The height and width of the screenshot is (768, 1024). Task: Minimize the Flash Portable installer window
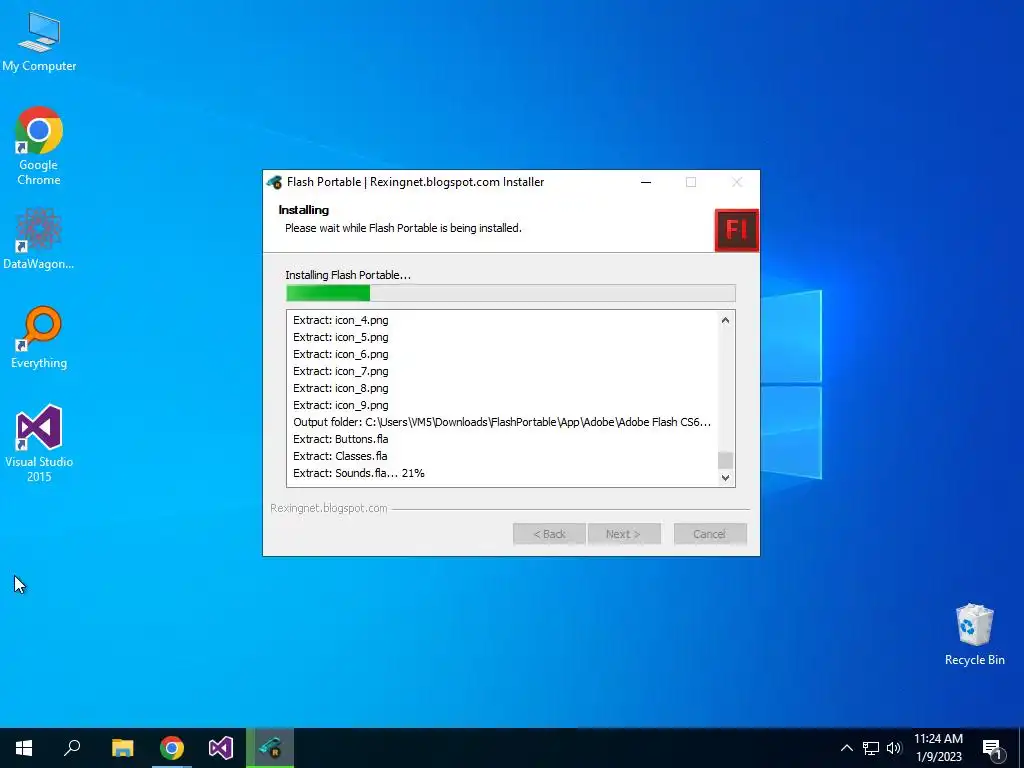[x=646, y=182]
